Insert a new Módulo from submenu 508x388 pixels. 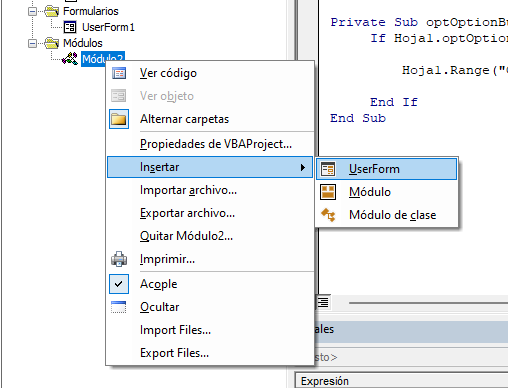(387, 192)
